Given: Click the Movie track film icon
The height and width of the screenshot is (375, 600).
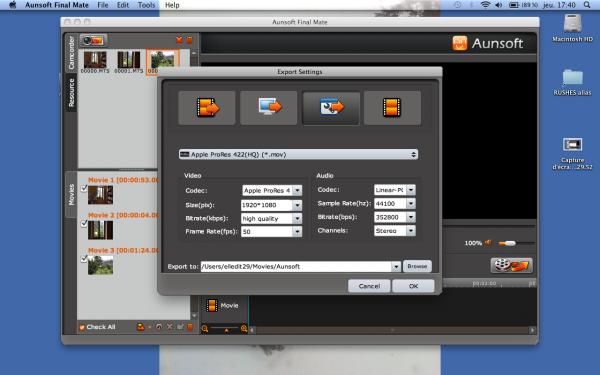Looking at the screenshot, I should 212,306.
